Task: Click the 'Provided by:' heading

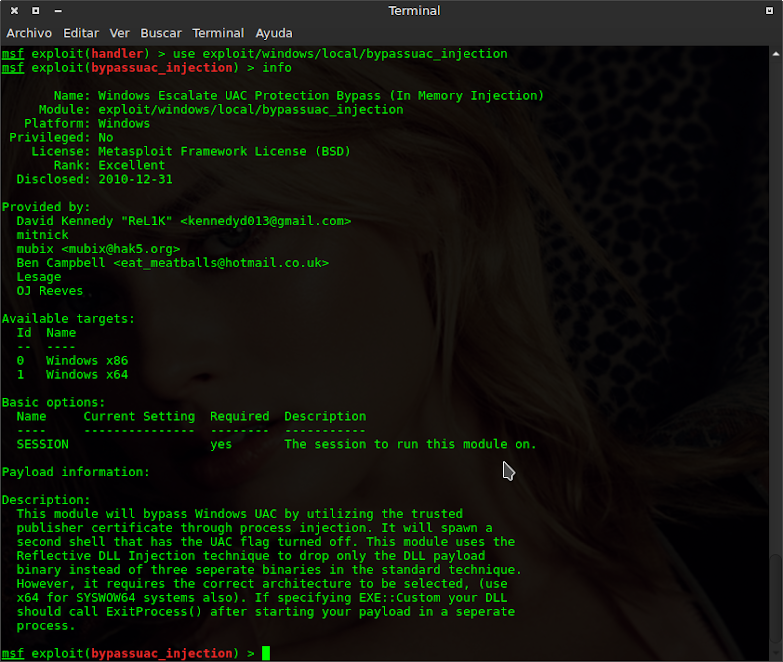Action: point(46,207)
